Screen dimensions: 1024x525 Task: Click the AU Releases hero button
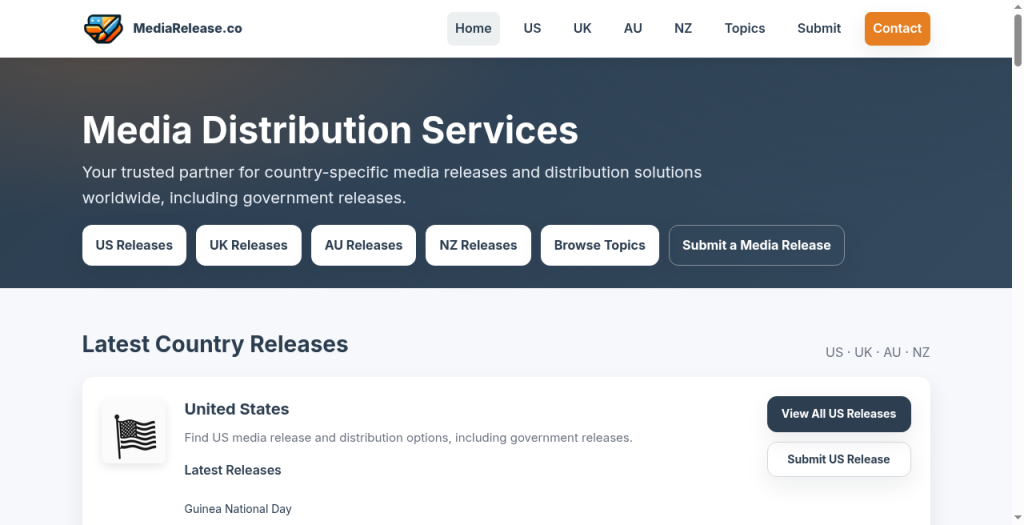364,246
